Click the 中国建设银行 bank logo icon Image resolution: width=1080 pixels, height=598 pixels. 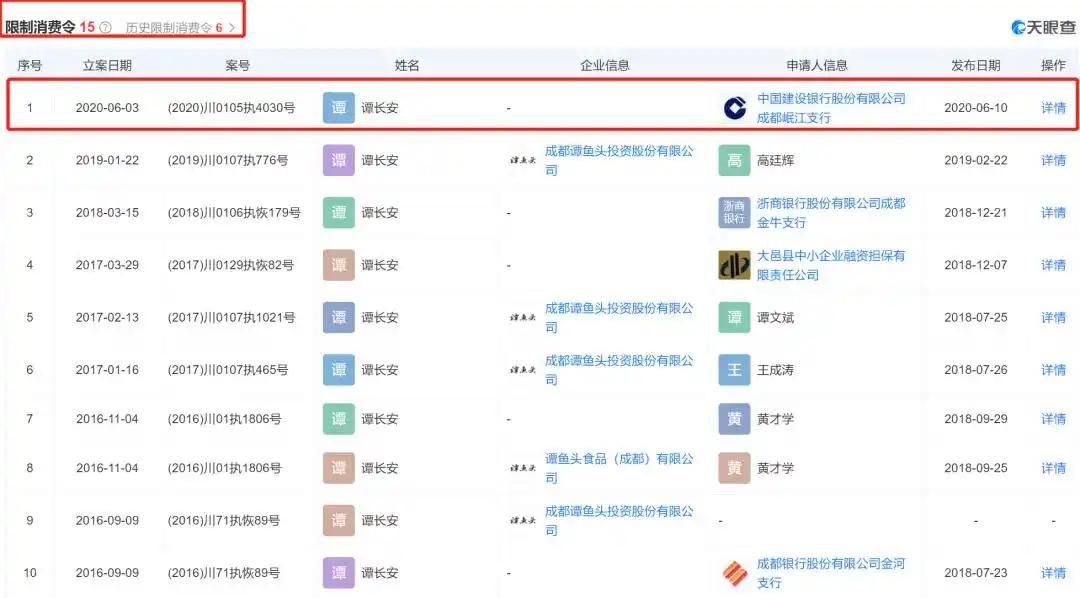(x=733, y=107)
